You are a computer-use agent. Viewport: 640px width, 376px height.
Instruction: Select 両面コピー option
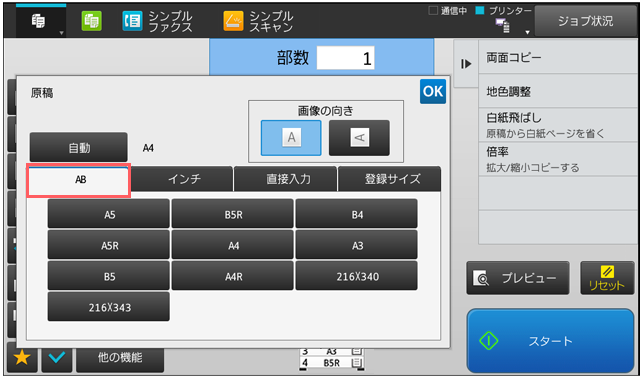(x=558, y=58)
